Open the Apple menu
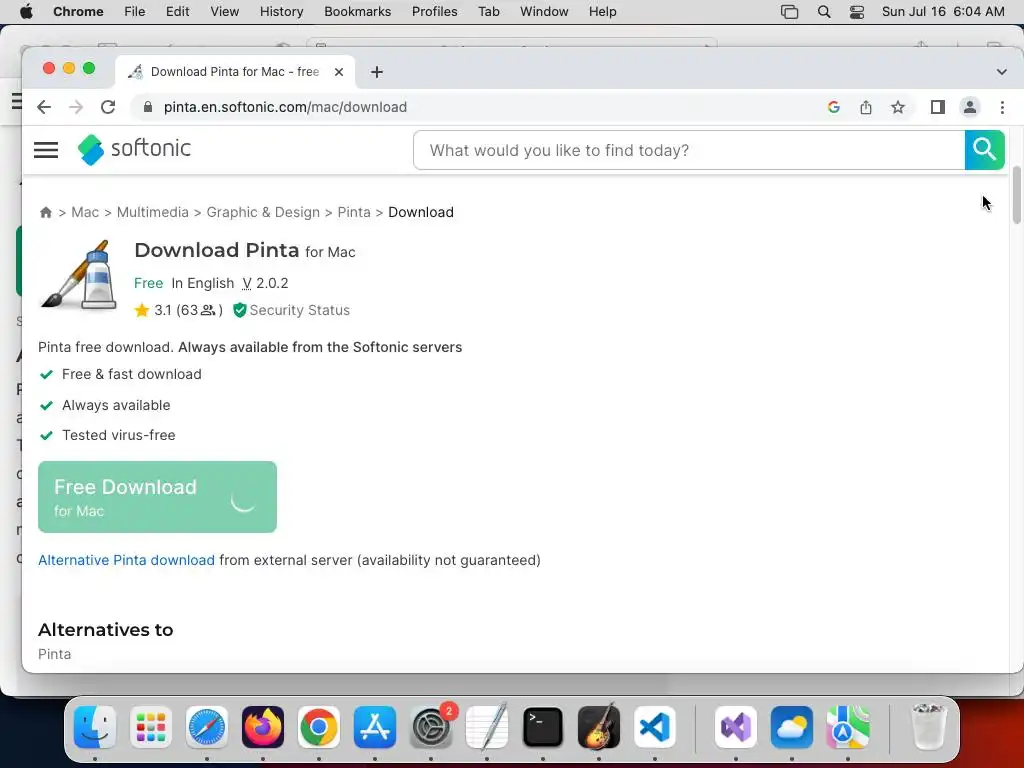This screenshot has height=768, width=1024. point(26,12)
